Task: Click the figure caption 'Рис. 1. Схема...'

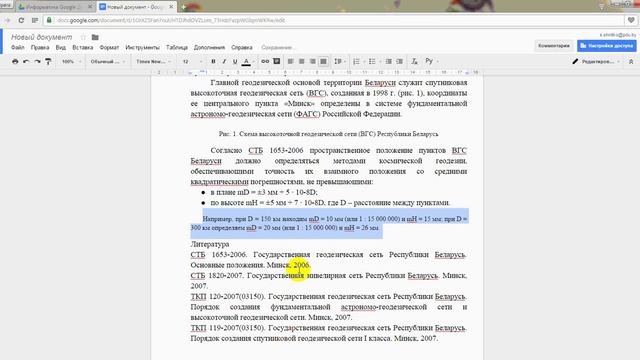Action: 329,134
